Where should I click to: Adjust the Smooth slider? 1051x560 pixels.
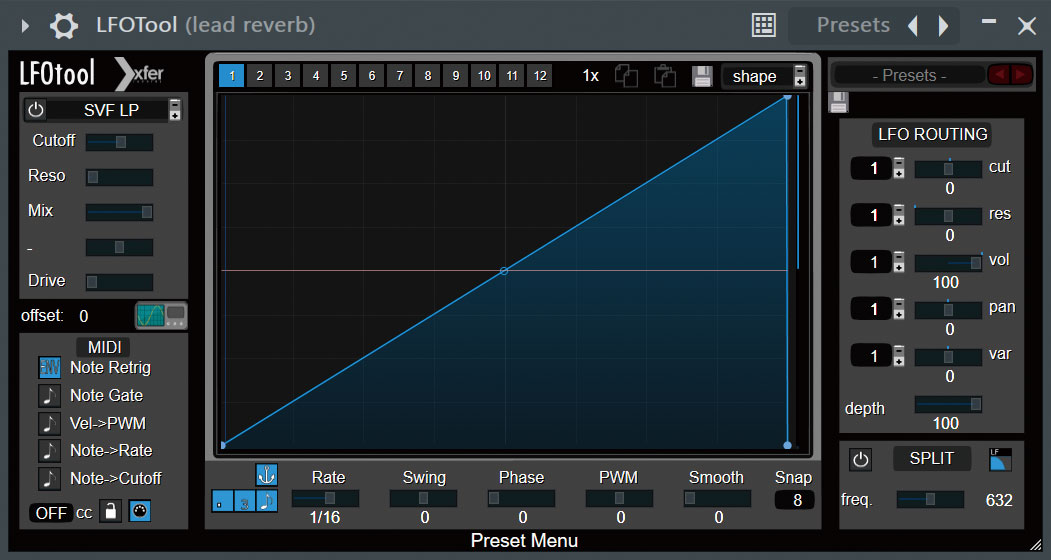click(717, 498)
